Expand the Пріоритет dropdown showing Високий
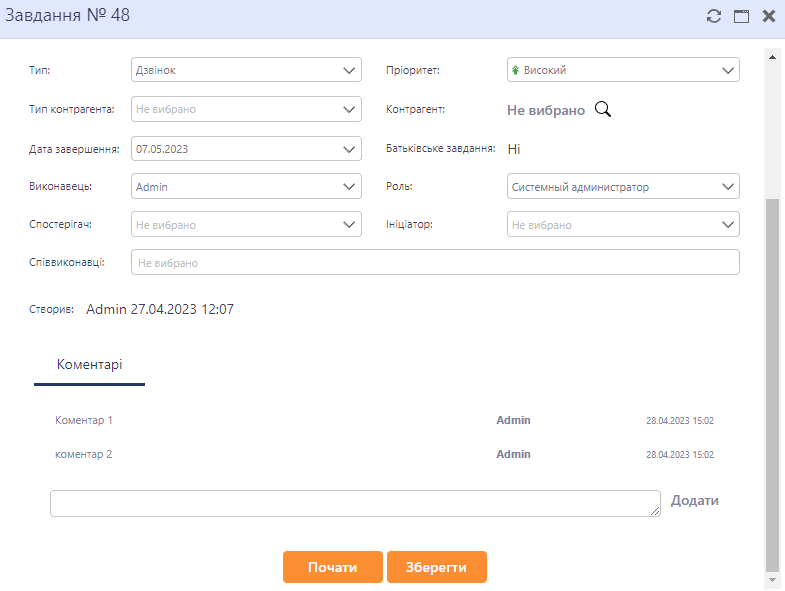 pos(623,70)
